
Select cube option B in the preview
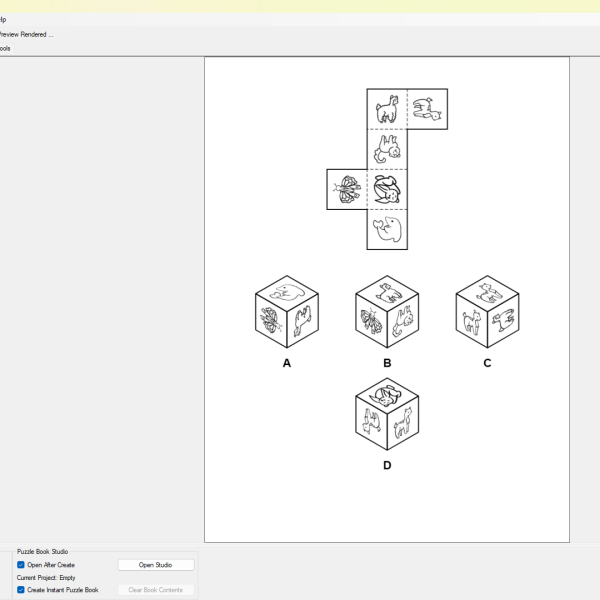tap(387, 311)
